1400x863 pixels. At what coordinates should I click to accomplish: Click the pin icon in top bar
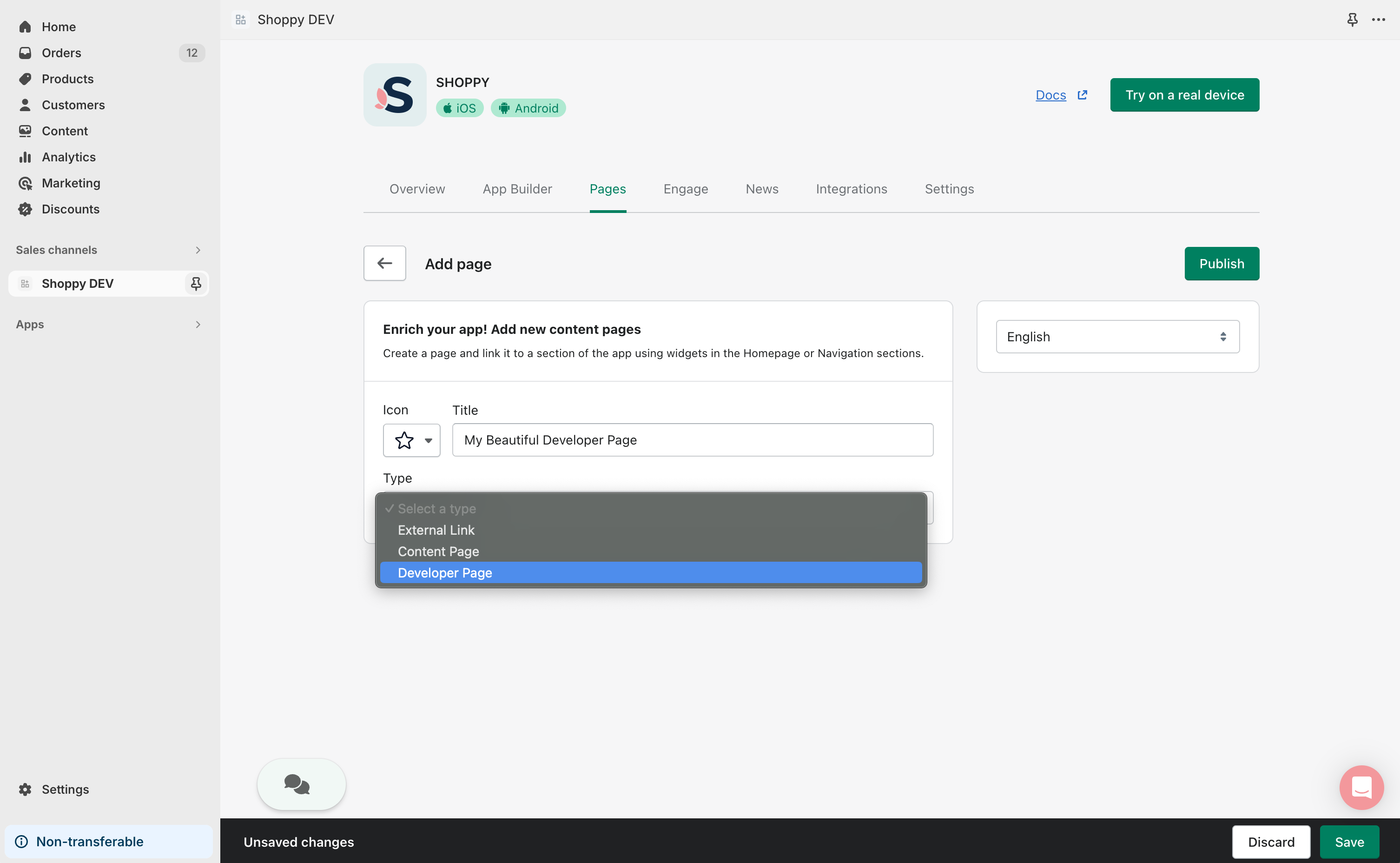(x=1352, y=20)
